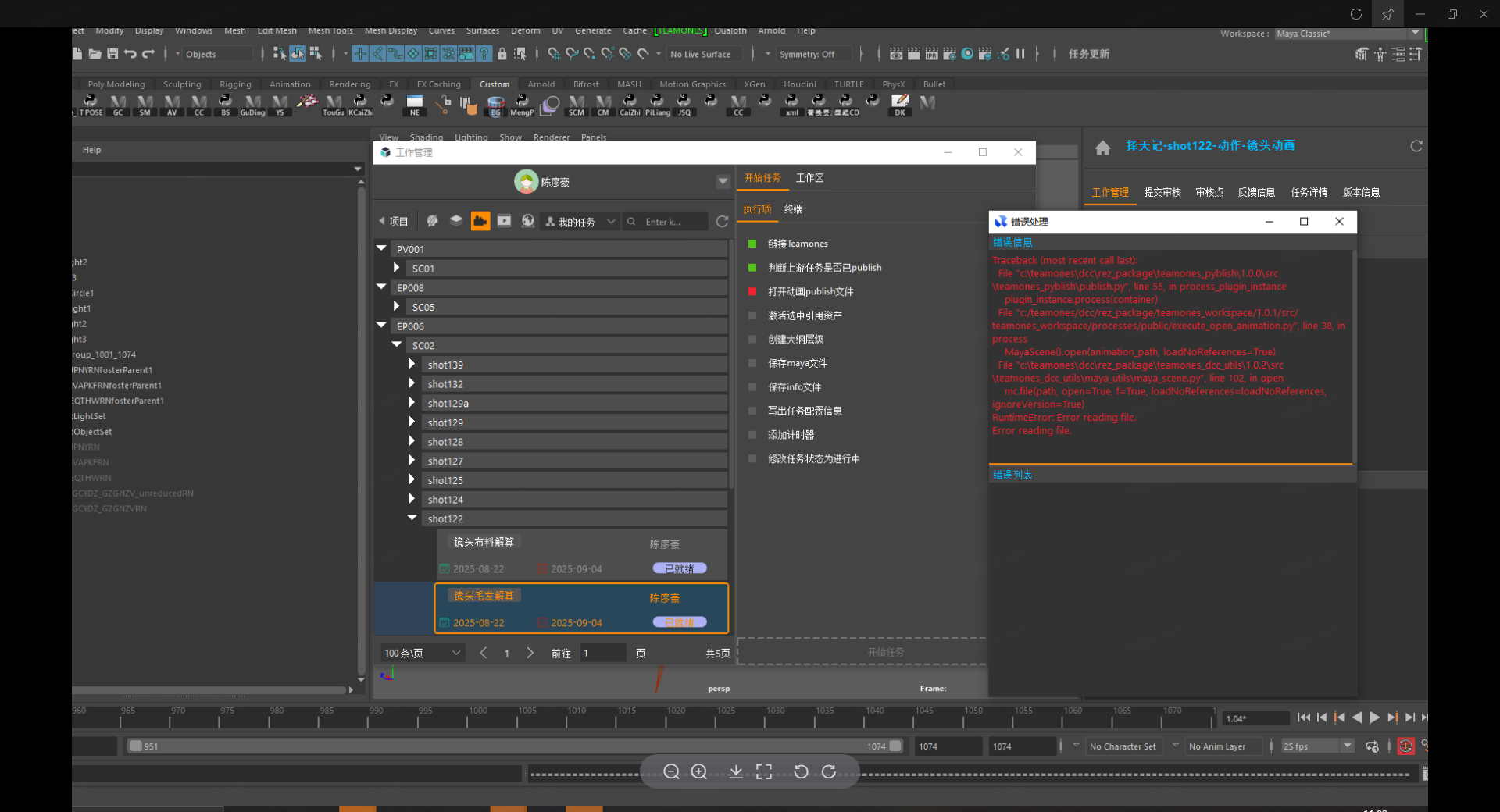Click the Save scene icon
Viewport: 1500px width, 812px height.
coord(112,54)
